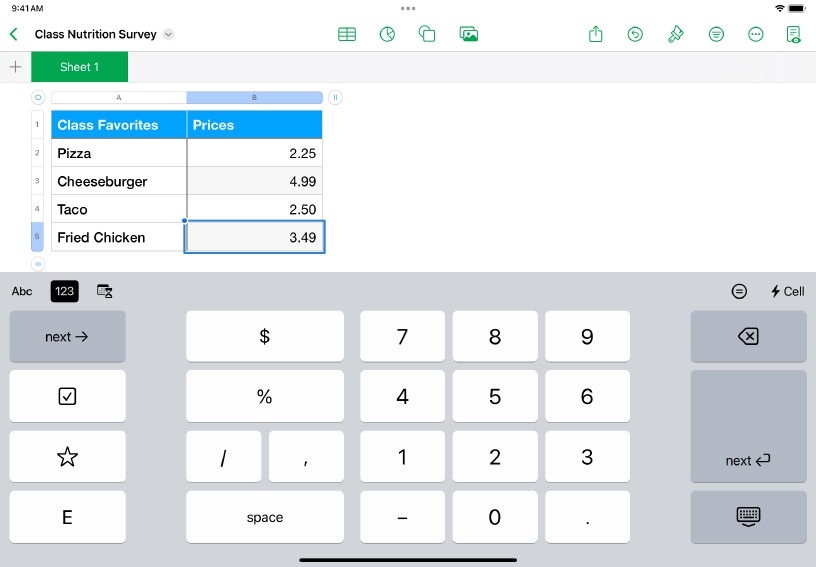Select the Sheet 1 tab
This screenshot has height=567, width=816.
click(80, 67)
